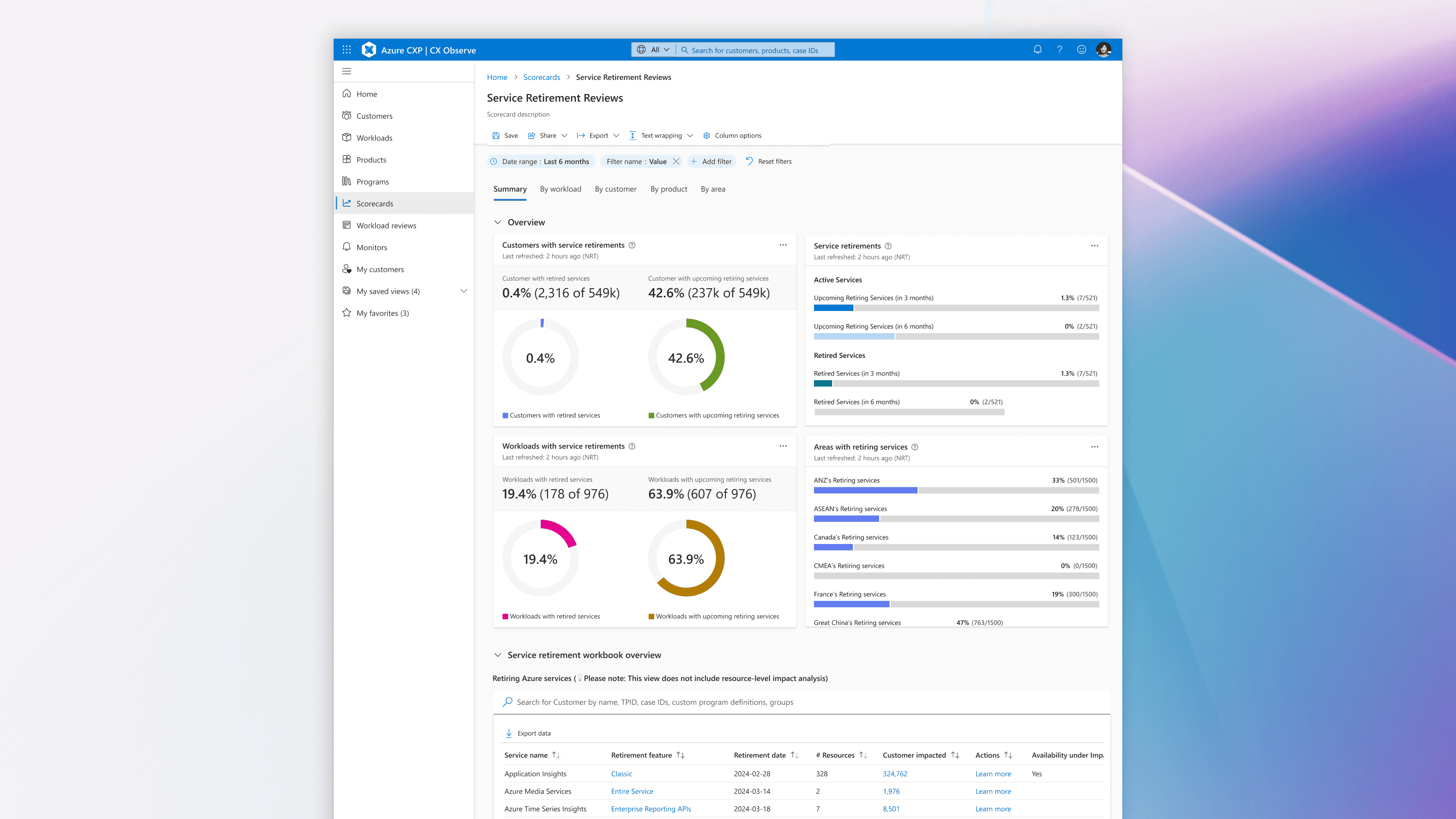The width and height of the screenshot is (1456, 819).
Task: Open Learn more link for Application Insights
Action: tap(992, 774)
